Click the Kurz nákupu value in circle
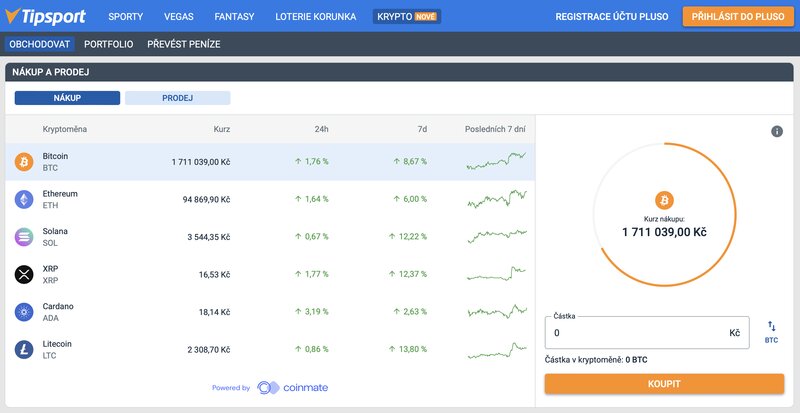800x413 pixels. pyautogui.click(x=664, y=232)
